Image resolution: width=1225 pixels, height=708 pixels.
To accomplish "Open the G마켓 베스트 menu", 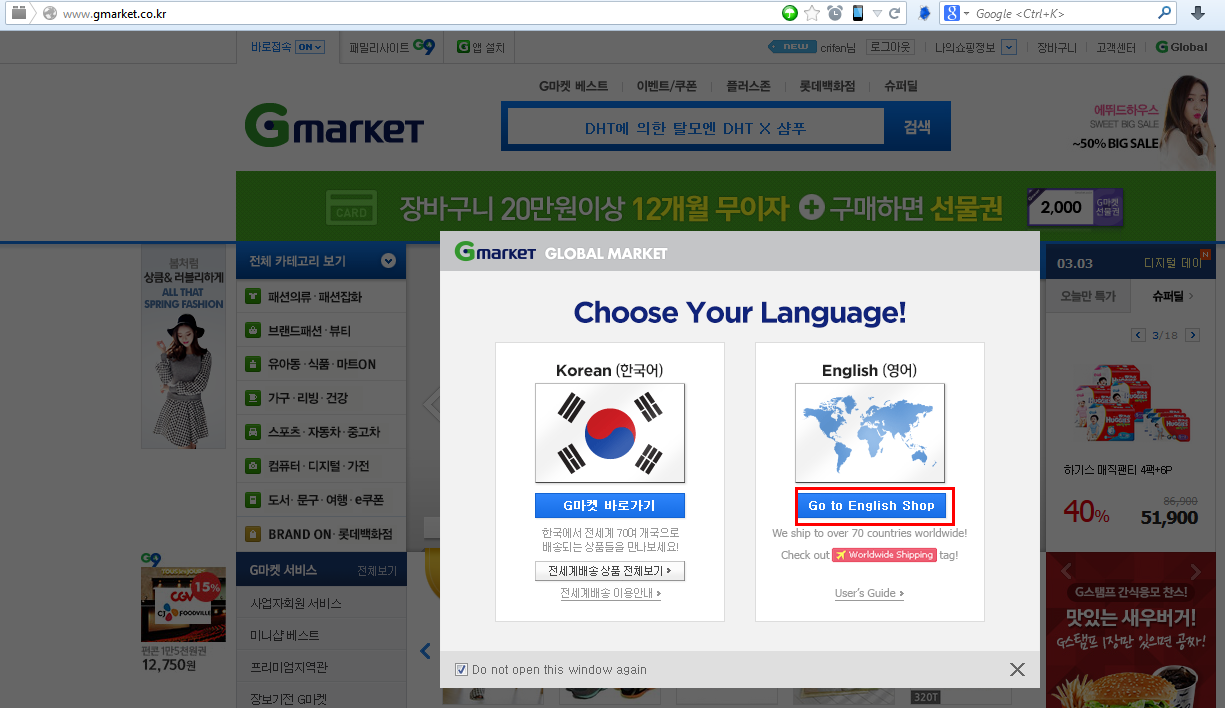I will coord(573,87).
